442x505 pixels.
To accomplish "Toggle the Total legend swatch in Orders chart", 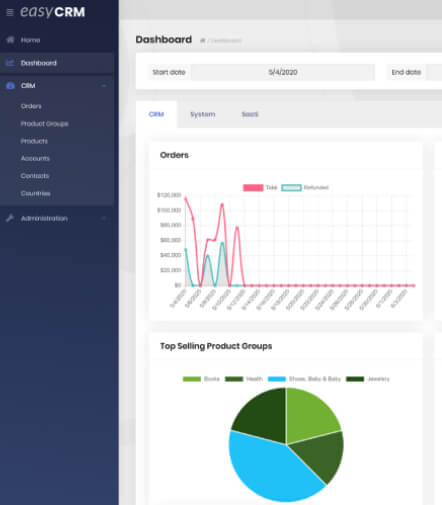I will click(x=253, y=188).
